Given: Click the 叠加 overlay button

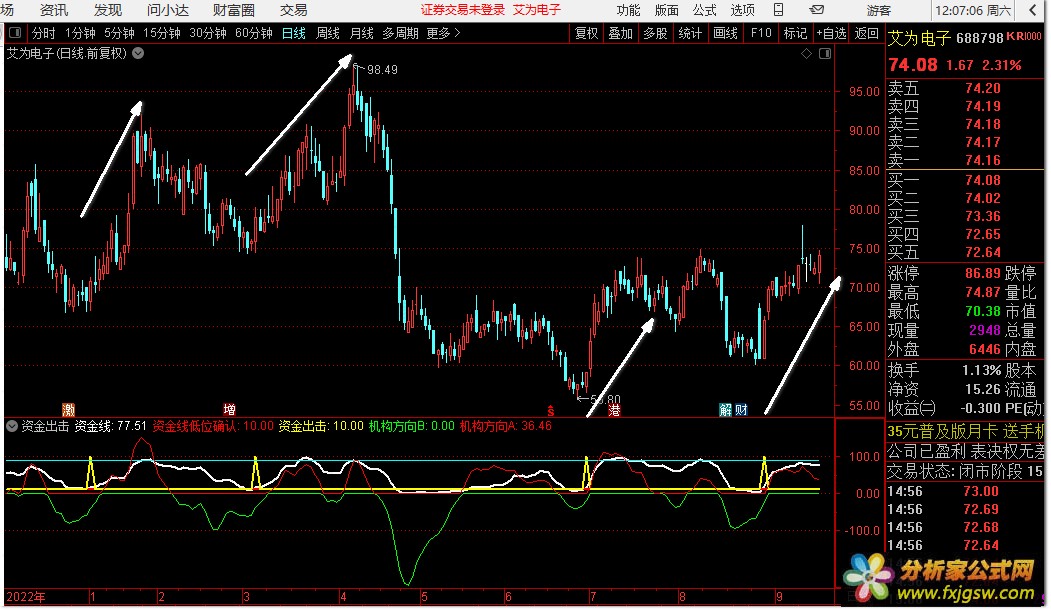Looking at the screenshot, I should [621, 33].
